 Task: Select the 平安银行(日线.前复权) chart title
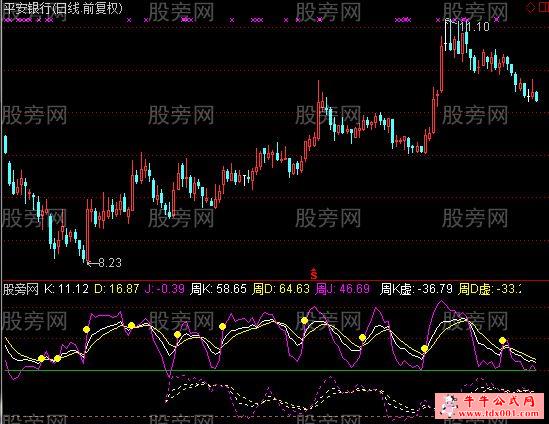[63, 8]
